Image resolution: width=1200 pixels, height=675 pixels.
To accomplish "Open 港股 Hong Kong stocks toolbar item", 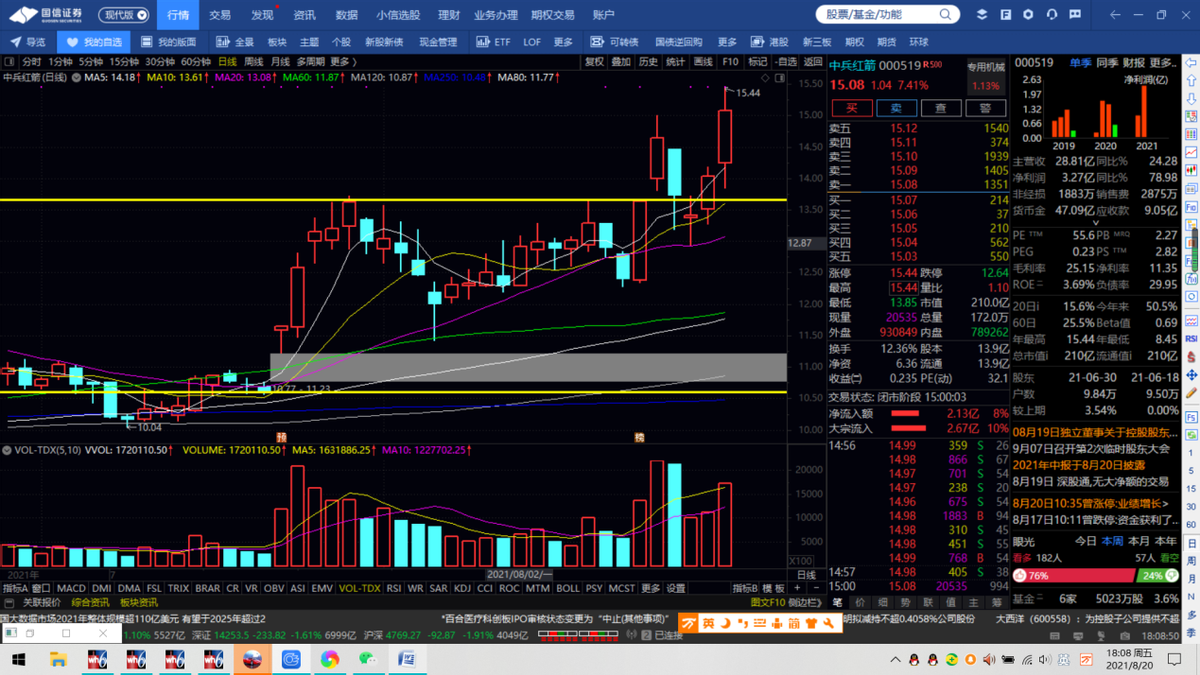I will pos(770,42).
